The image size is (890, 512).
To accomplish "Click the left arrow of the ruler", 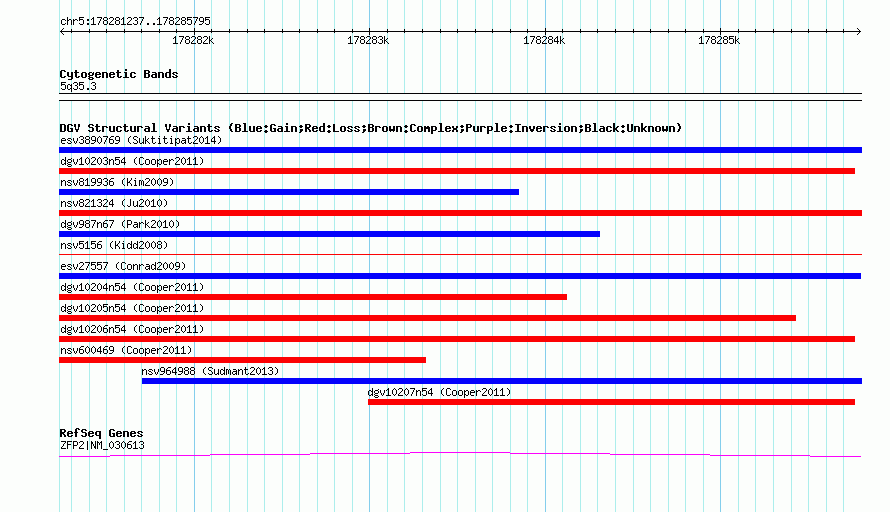I will pyautogui.click(x=62, y=32).
